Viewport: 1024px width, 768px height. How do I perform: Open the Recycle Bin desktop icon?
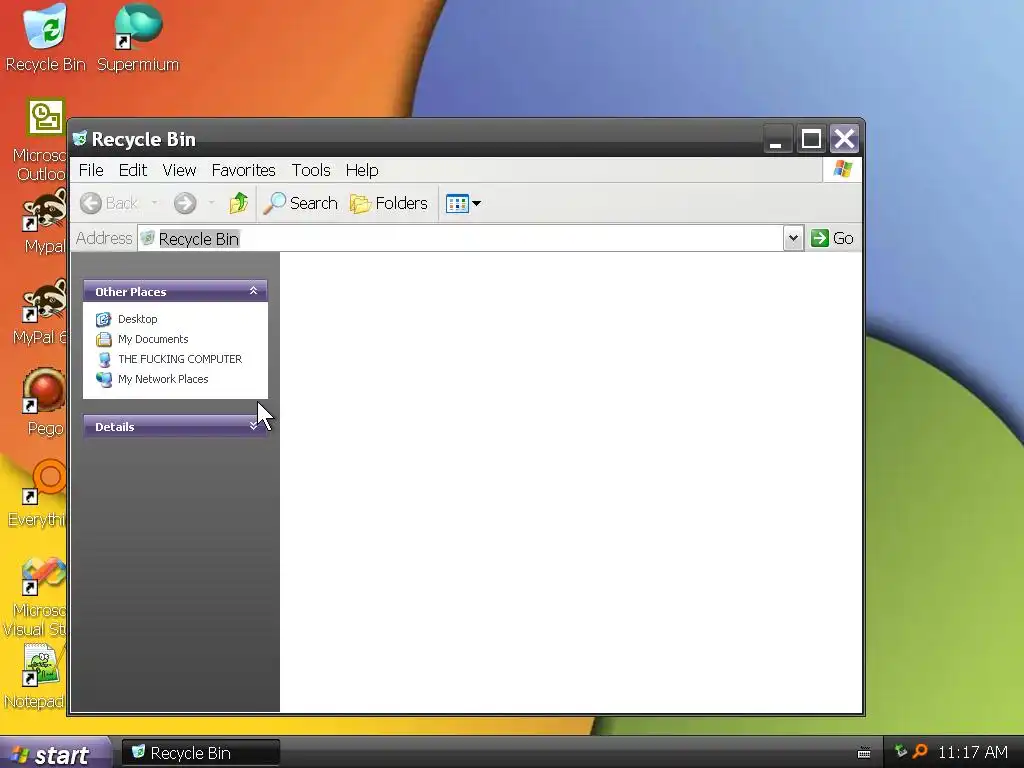tap(45, 37)
